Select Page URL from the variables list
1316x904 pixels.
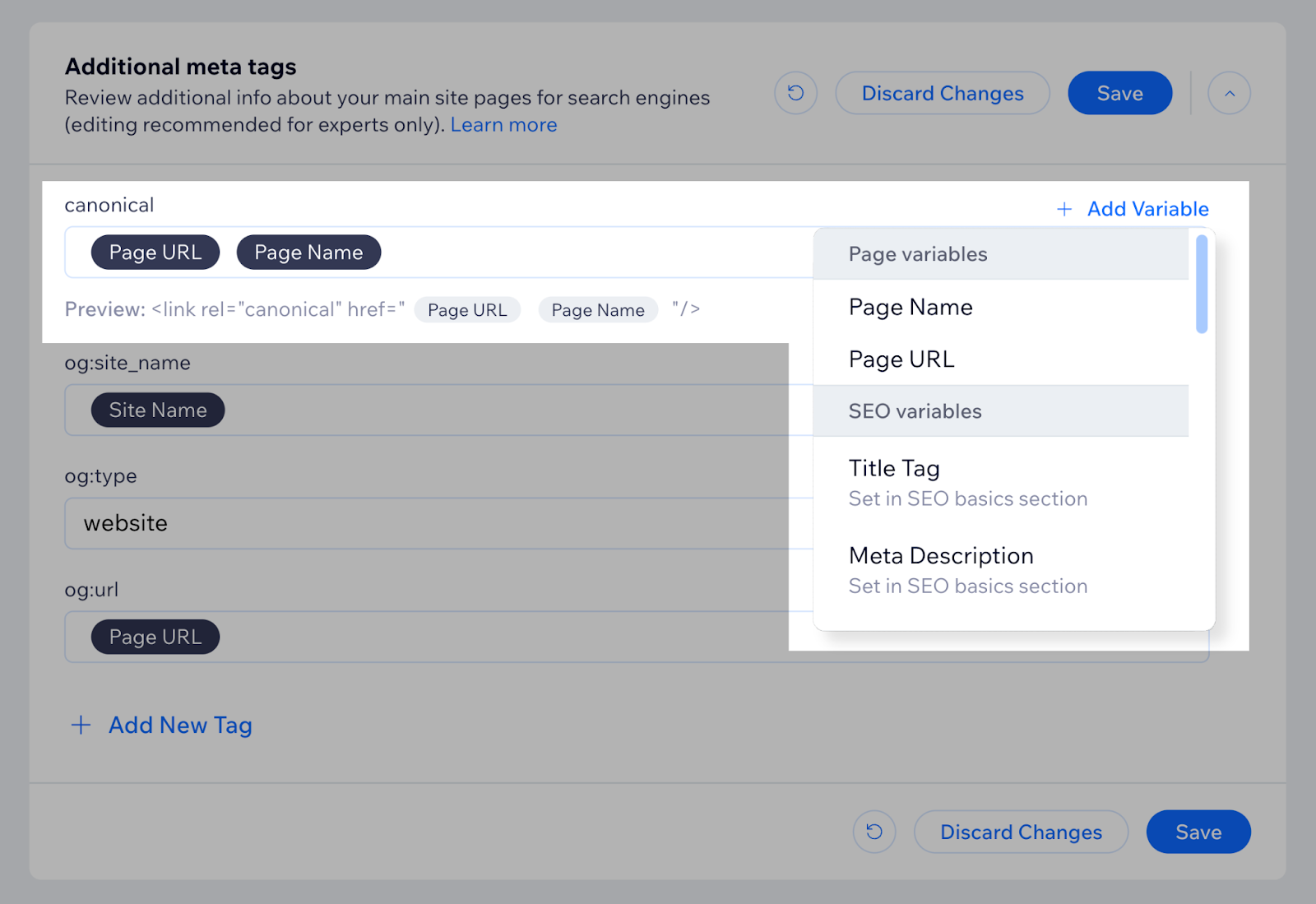click(x=901, y=359)
